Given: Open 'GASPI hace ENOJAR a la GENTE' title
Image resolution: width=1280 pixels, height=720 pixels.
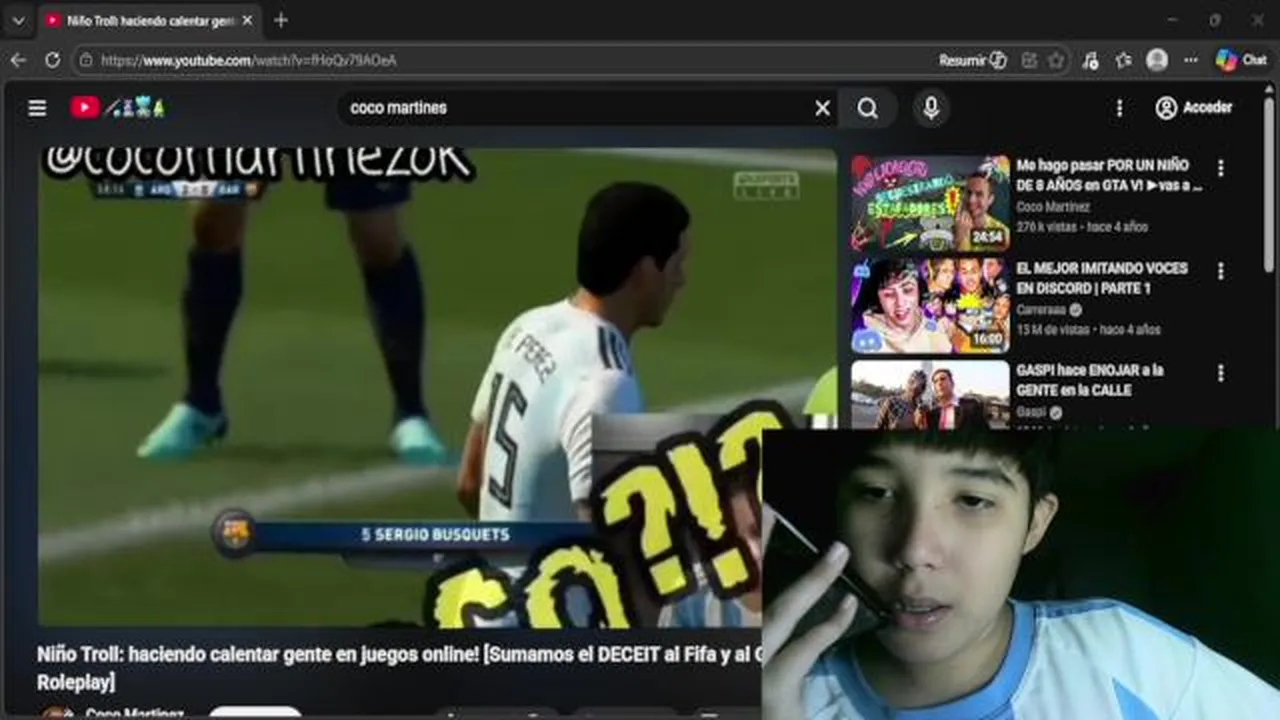Looking at the screenshot, I should (1089, 380).
